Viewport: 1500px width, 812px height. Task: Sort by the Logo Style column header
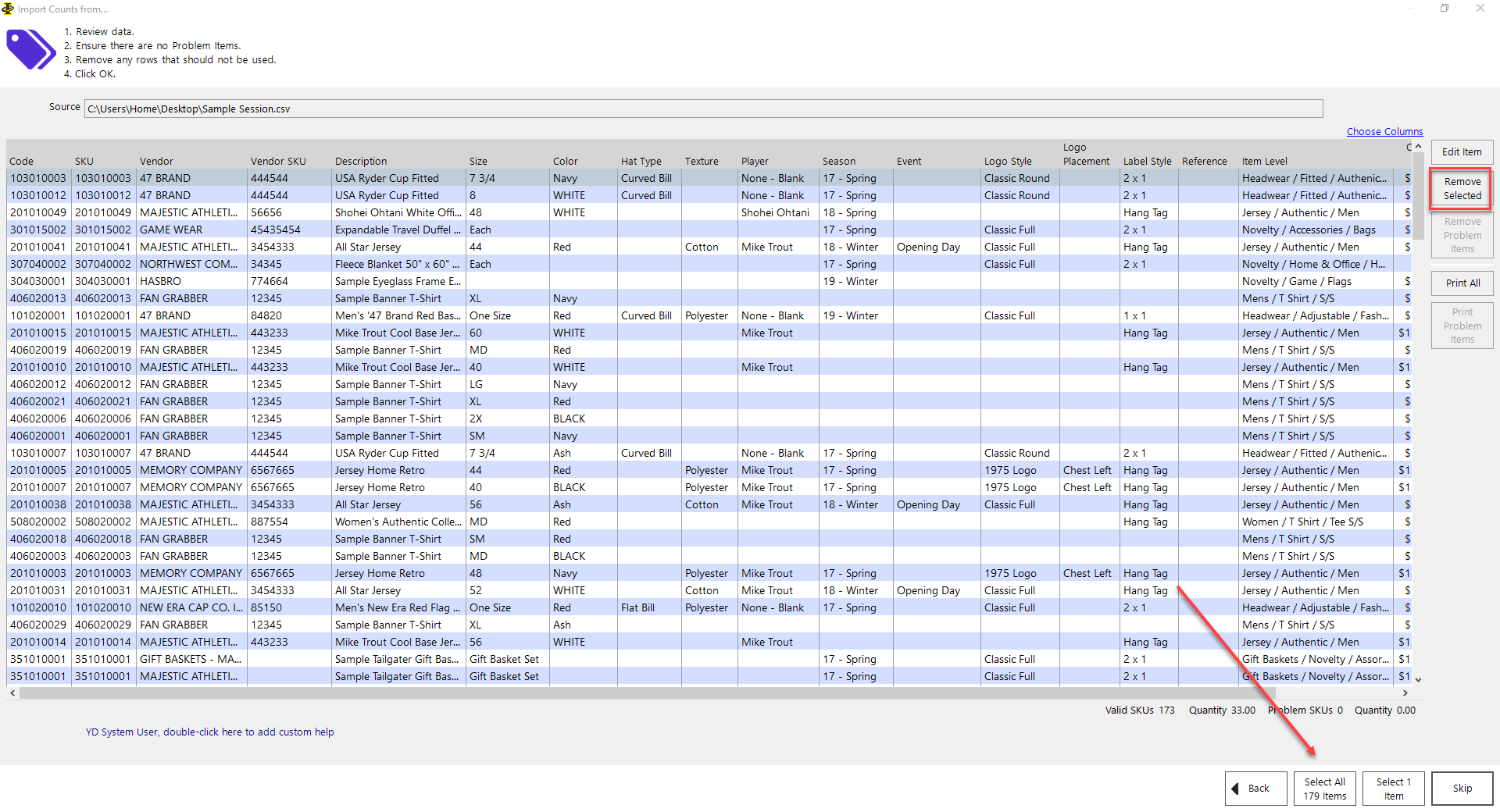coord(1008,162)
